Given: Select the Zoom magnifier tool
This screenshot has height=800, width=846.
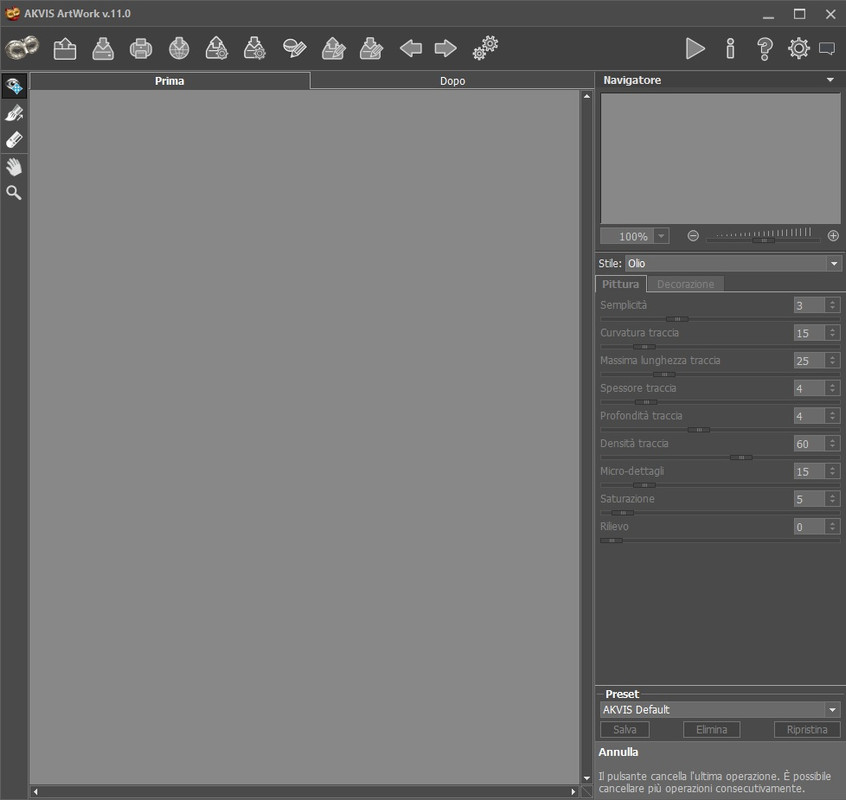Looking at the screenshot, I should pyautogui.click(x=14, y=193).
